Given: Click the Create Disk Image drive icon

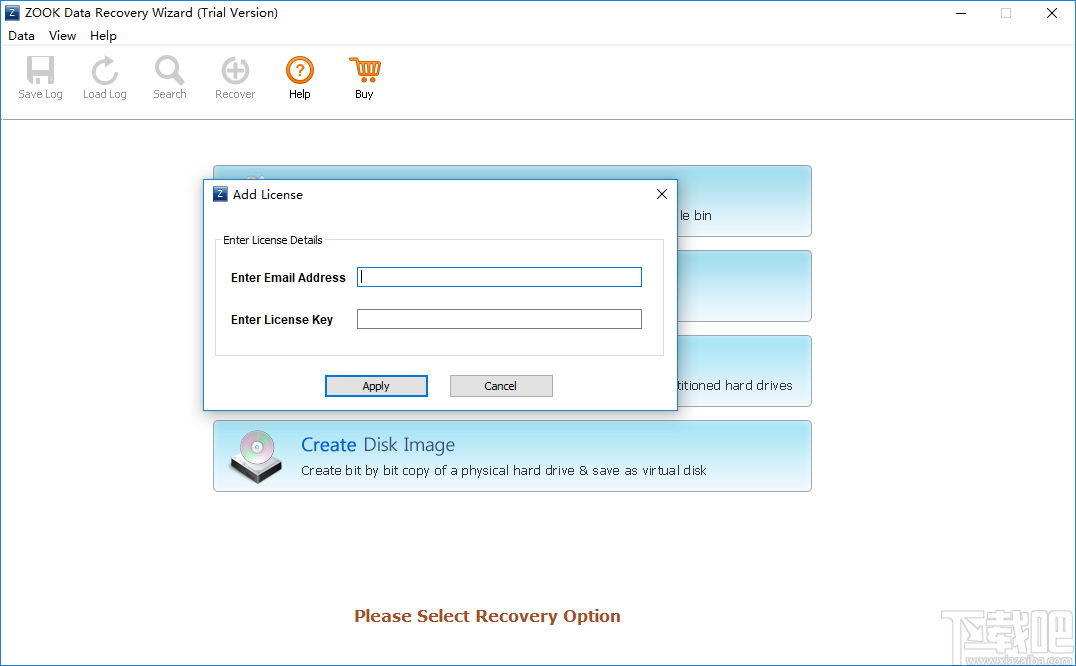Looking at the screenshot, I should [x=257, y=456].
